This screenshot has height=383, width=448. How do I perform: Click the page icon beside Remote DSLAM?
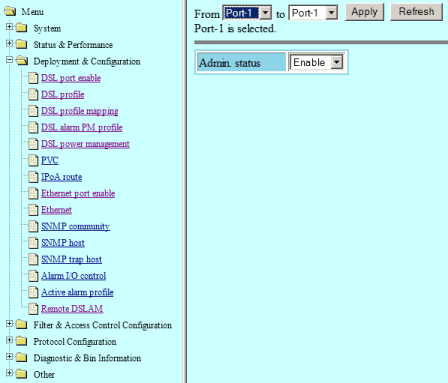coord(33,309)
